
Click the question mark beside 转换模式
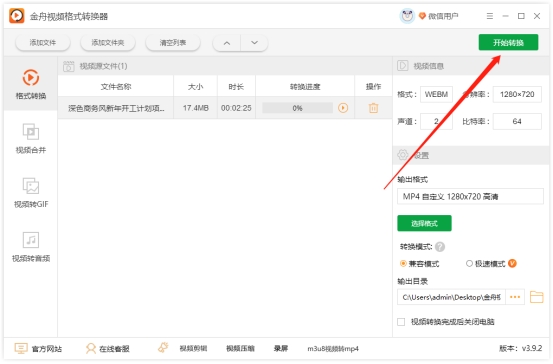(x=440, y=247)
